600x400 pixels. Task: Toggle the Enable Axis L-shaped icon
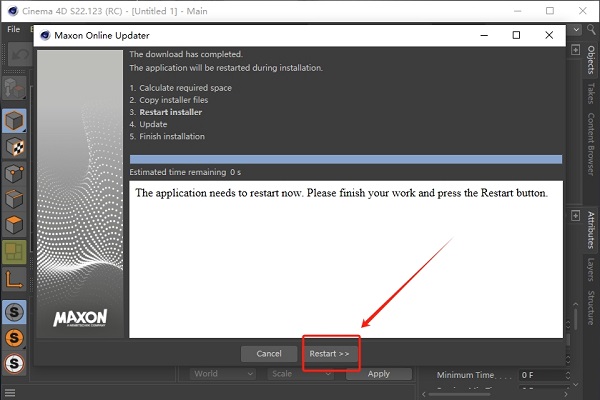tap(14, 279)
